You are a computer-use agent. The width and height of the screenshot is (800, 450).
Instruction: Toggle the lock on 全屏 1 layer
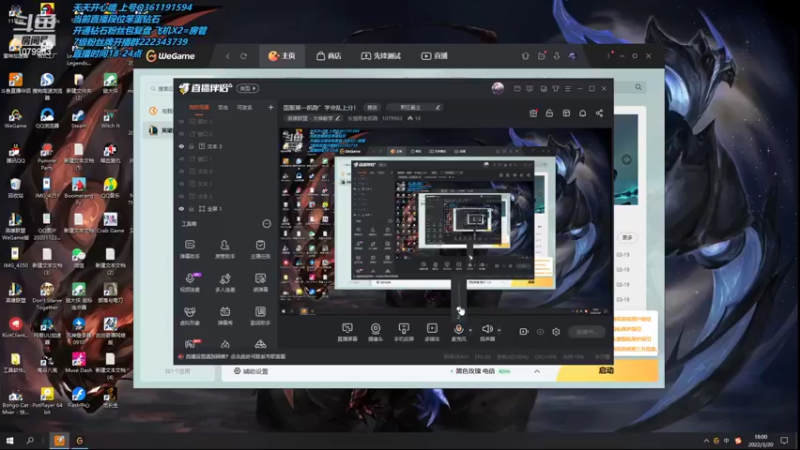click(x=191, y=209)
